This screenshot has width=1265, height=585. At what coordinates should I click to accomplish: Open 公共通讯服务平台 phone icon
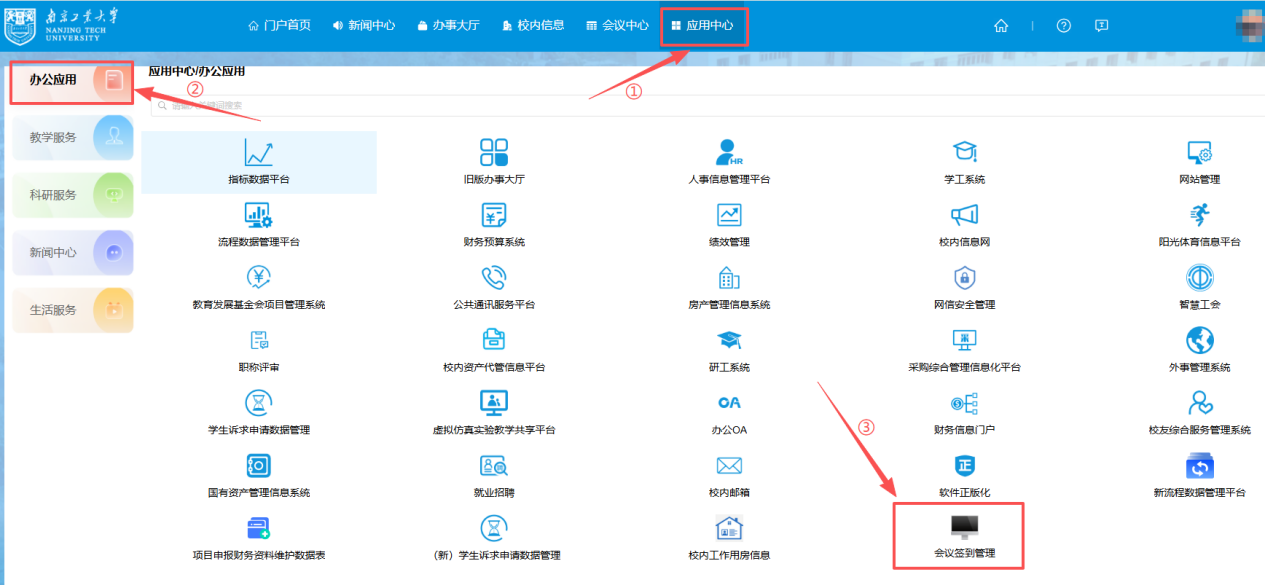pyautogui.click(x=494, y=278)
